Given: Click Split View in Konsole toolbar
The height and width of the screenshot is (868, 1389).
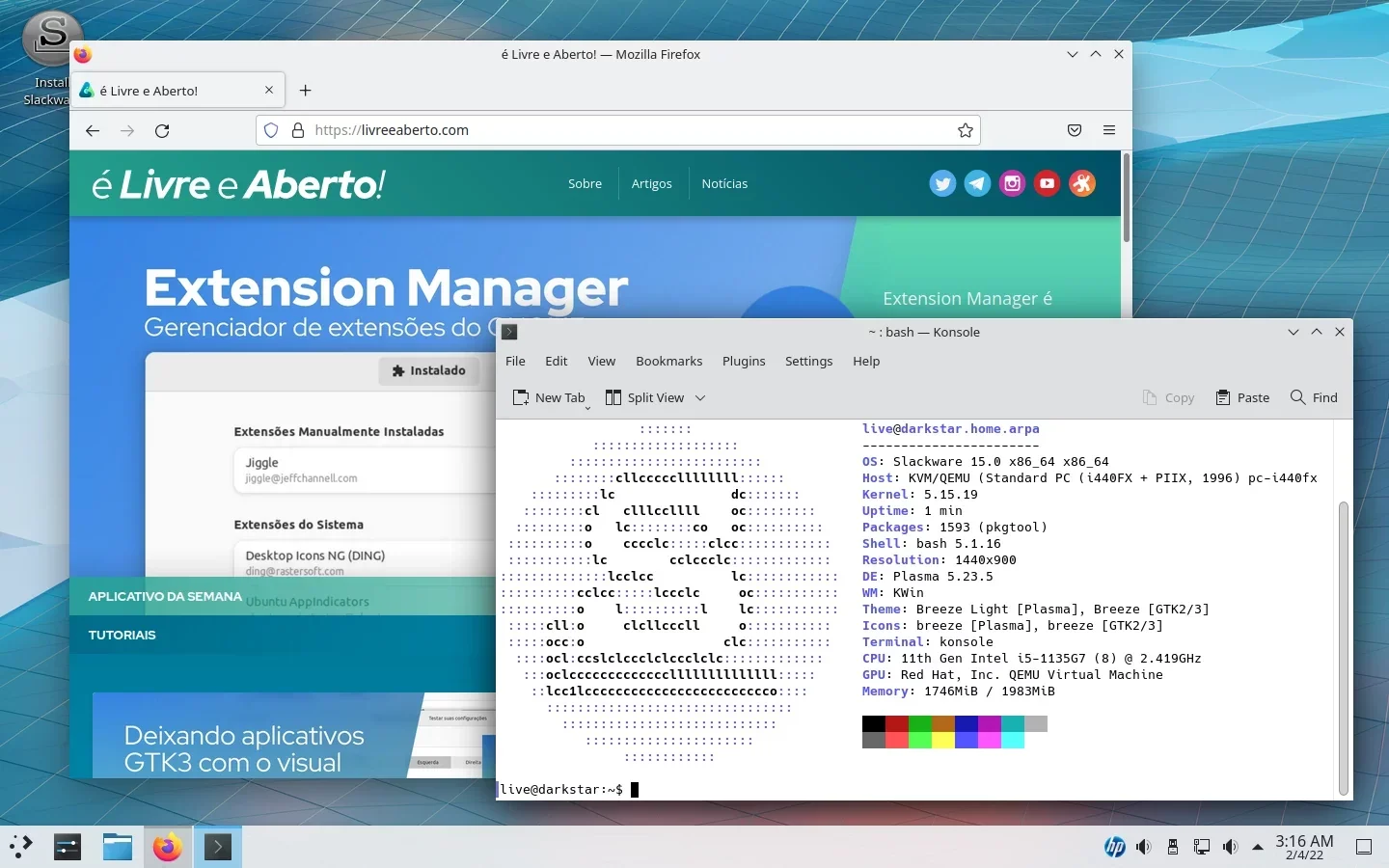Looking at the screenshot, I should tap(645, 397).
